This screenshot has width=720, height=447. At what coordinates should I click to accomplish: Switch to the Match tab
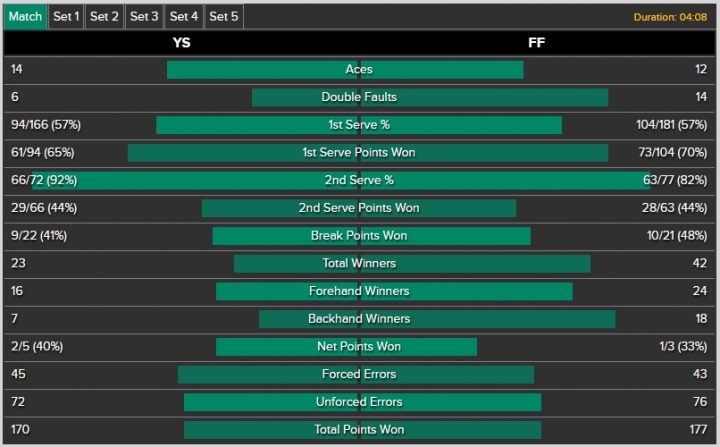[x=25, y=17]
